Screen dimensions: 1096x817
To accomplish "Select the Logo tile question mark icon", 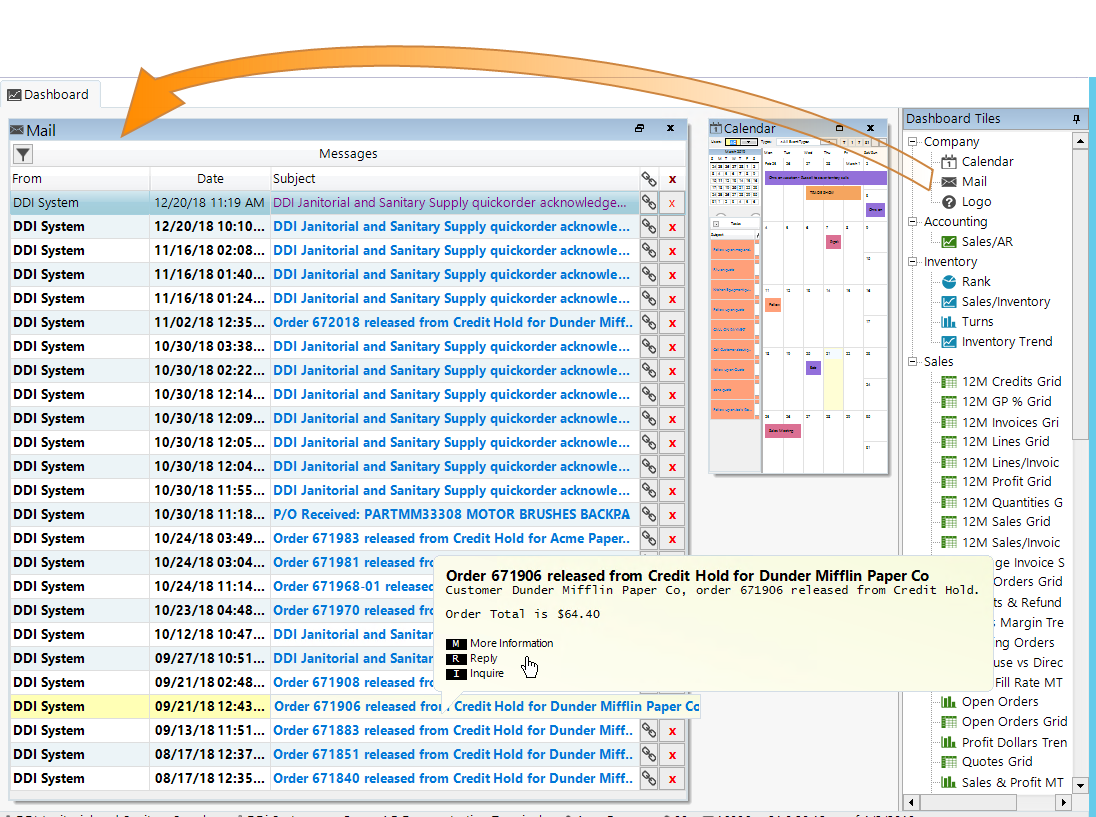I will (949, 202).
